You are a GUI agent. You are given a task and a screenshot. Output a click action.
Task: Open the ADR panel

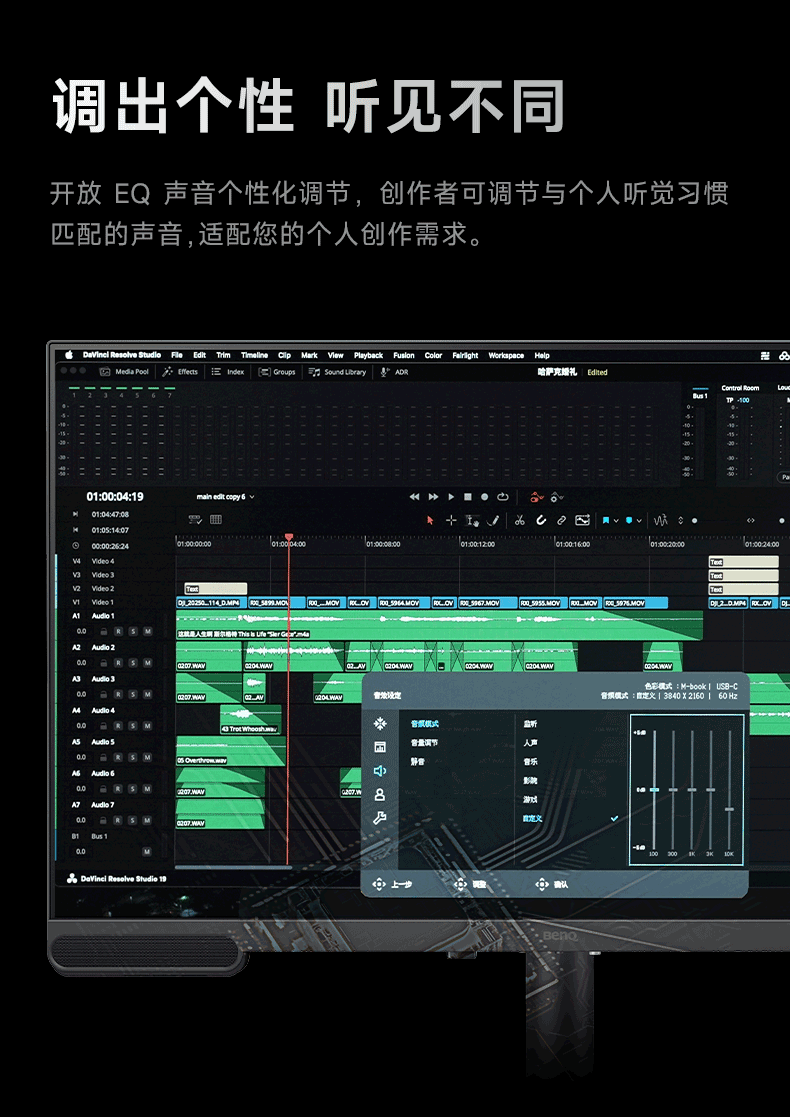pos(394,372)
